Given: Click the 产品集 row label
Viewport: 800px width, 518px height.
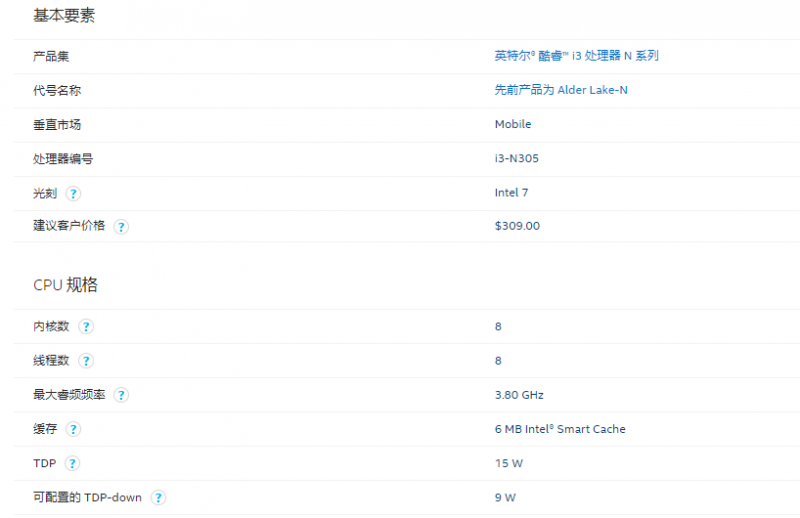Looking at the screenshot, I should pos(51,56).
